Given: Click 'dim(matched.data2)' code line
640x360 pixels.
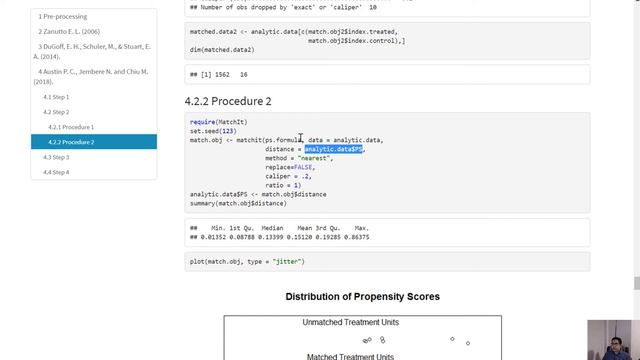Looking at the screenshot, I should [x=222, y=50].
